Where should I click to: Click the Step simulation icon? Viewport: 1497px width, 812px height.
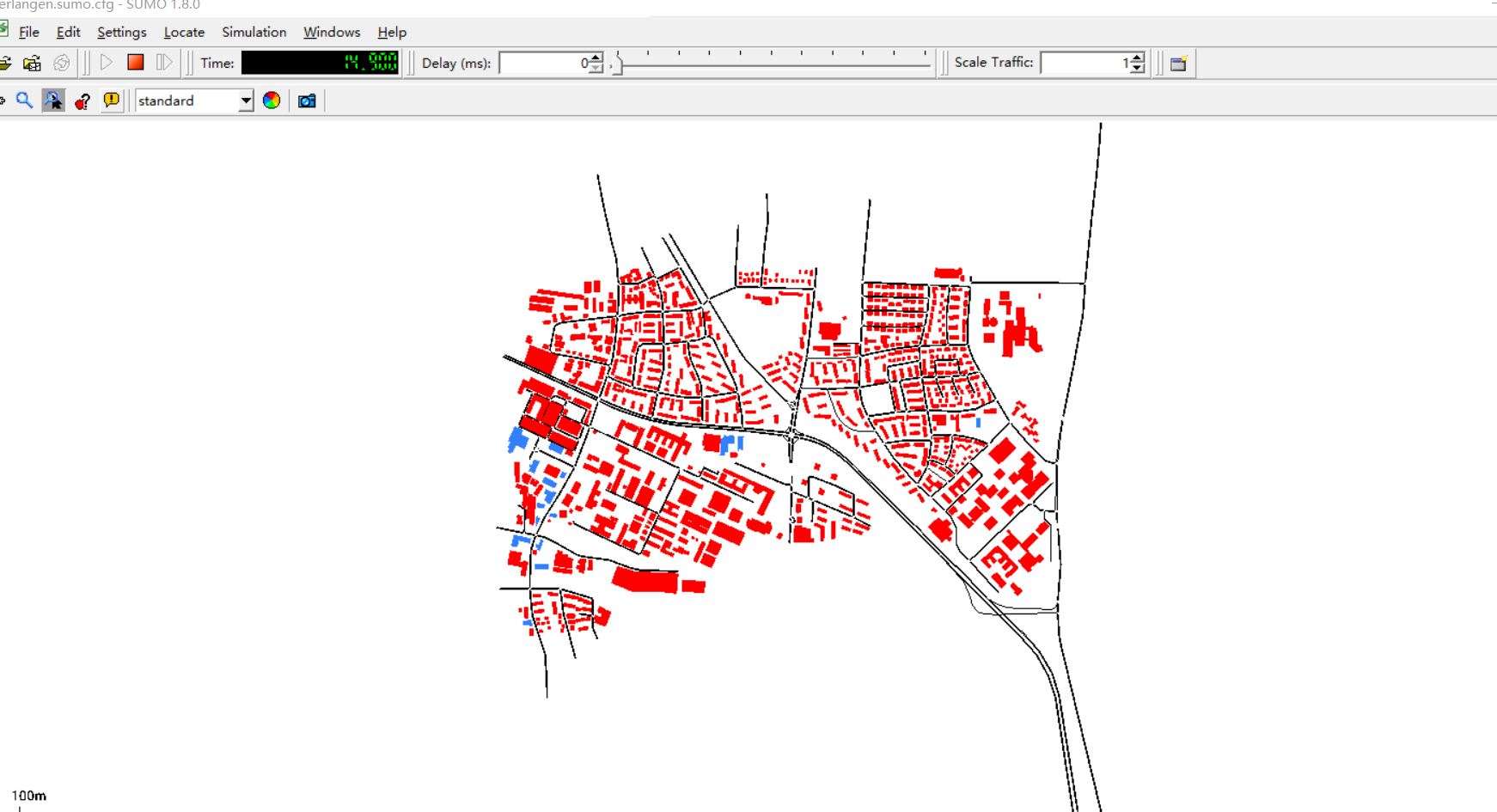tap(163, 63)
